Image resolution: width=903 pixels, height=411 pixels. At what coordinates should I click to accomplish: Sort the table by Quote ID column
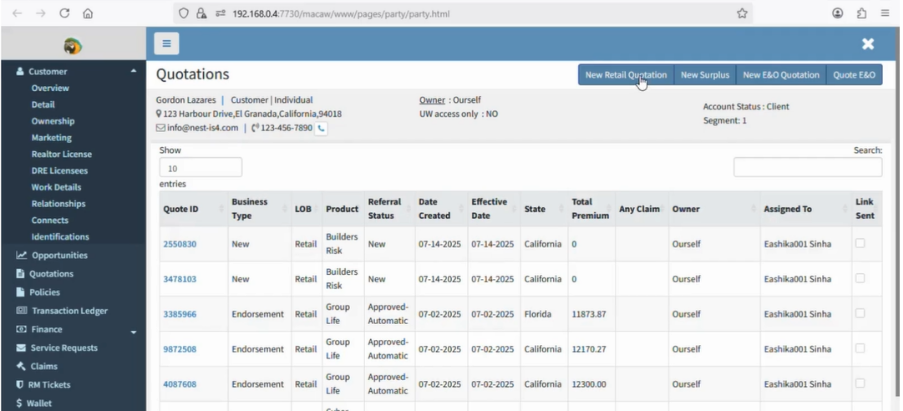tap(190, 209)
